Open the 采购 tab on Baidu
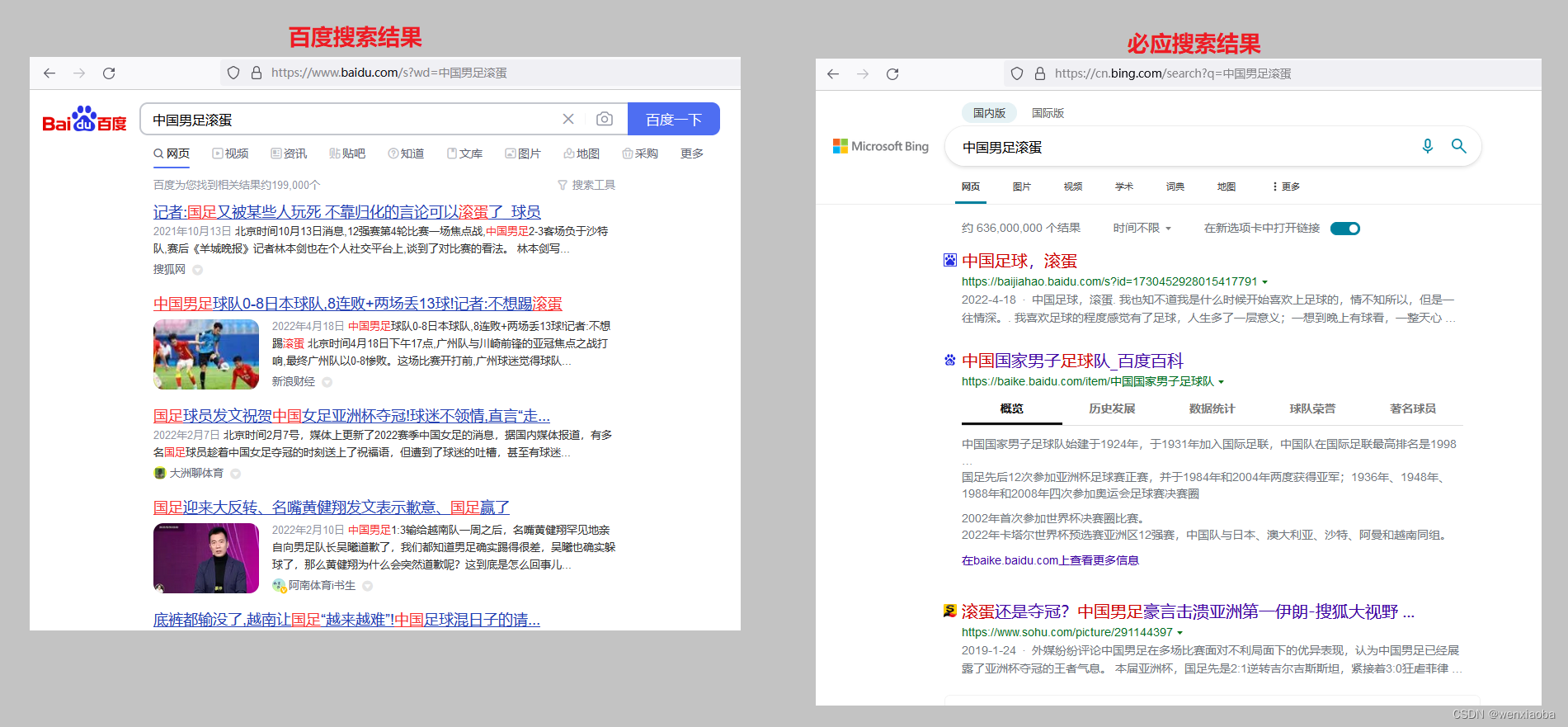 click(640, 153)
